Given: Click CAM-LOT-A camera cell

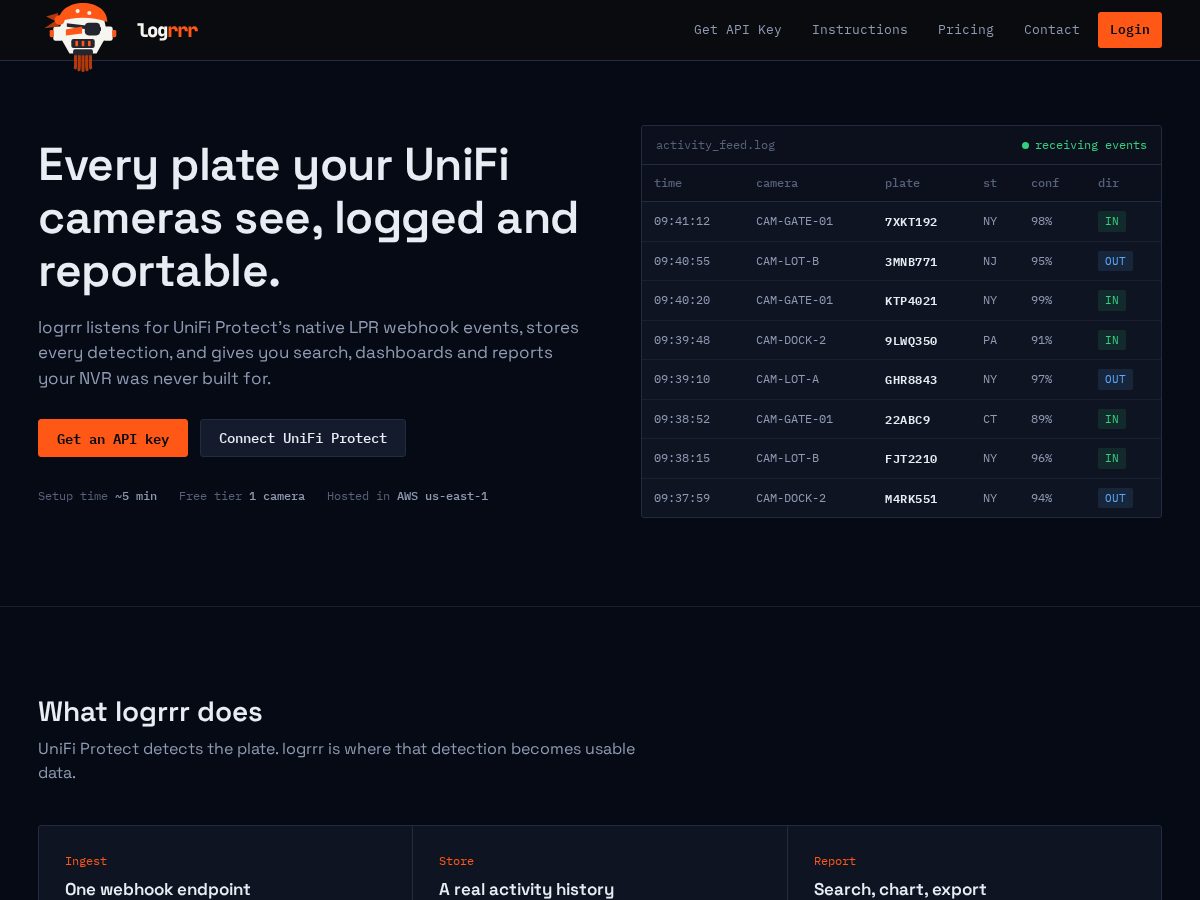Looking at the screenshot, I should coord(787,379).
